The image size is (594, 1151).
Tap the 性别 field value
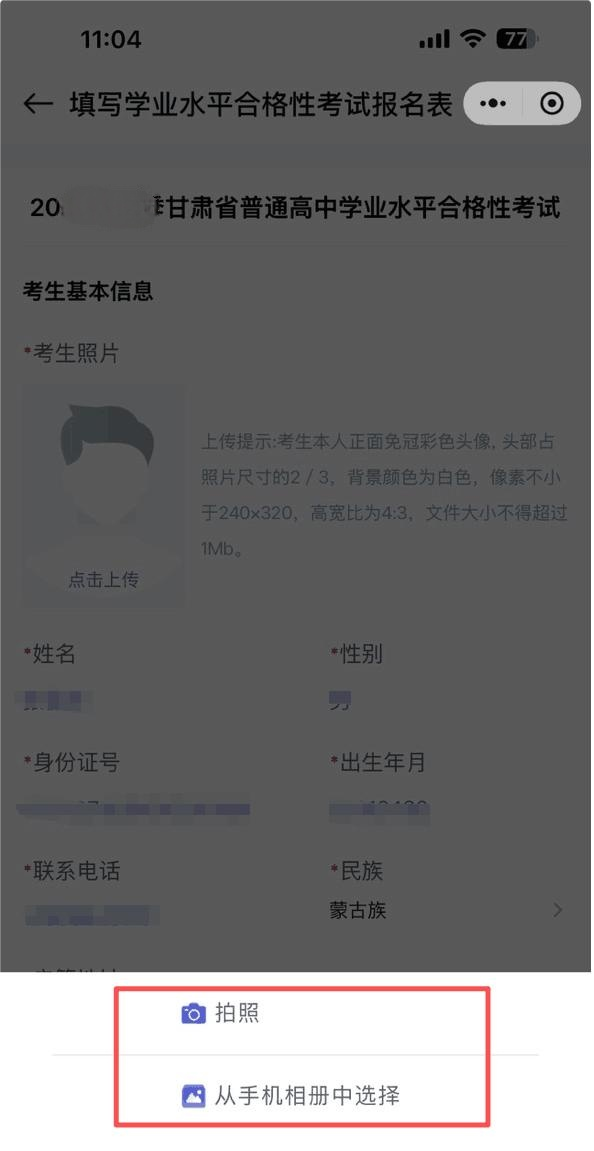point(340,702)
